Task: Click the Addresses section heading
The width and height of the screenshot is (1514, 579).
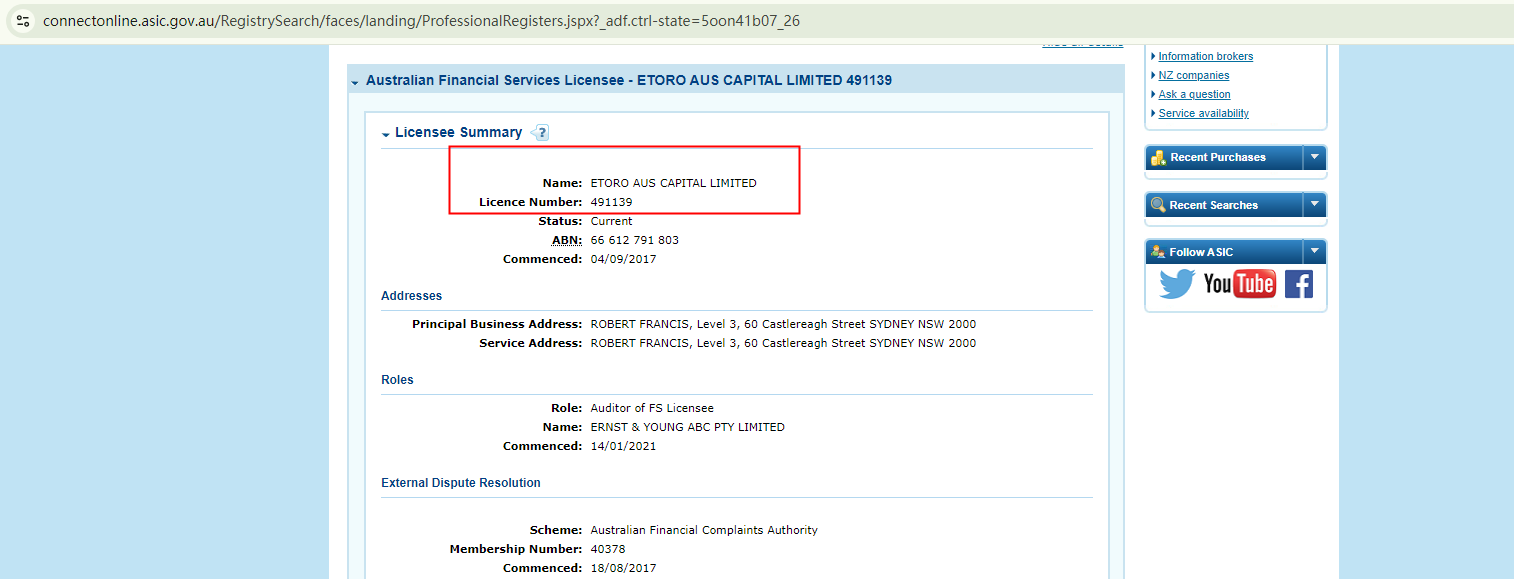Action: click(411, 296)
